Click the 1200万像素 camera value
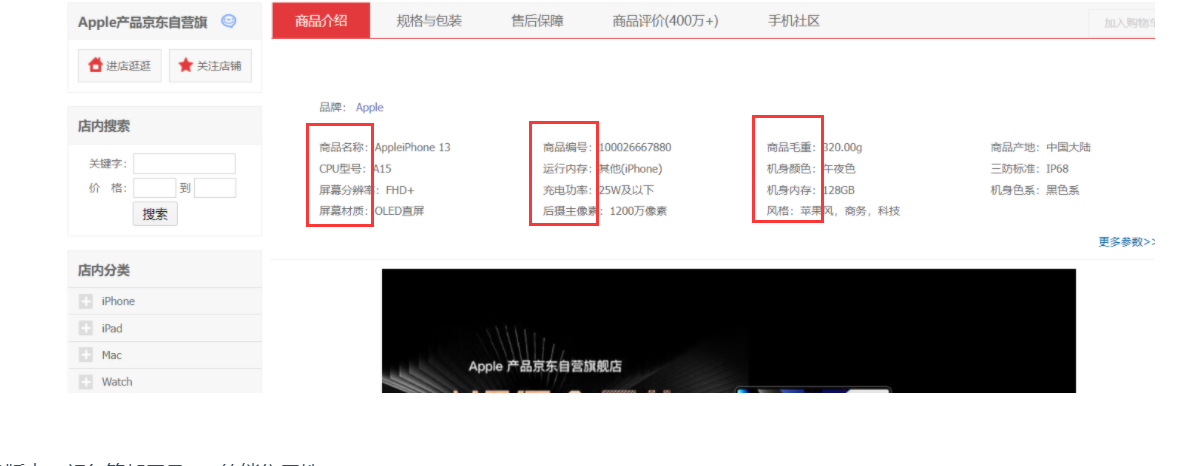The image size is (1178, 466). point(638,211)
